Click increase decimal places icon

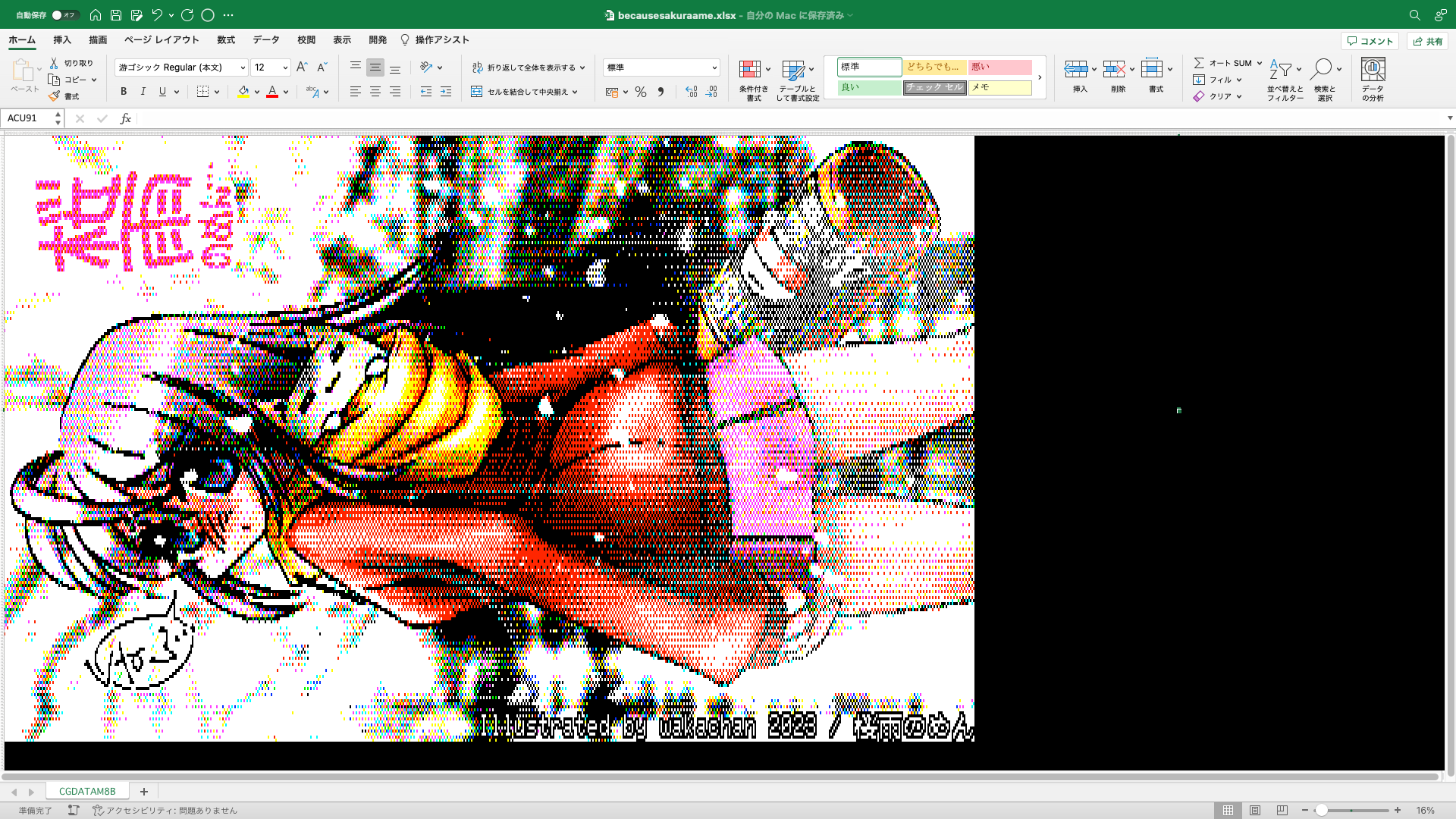coord(691,92)
